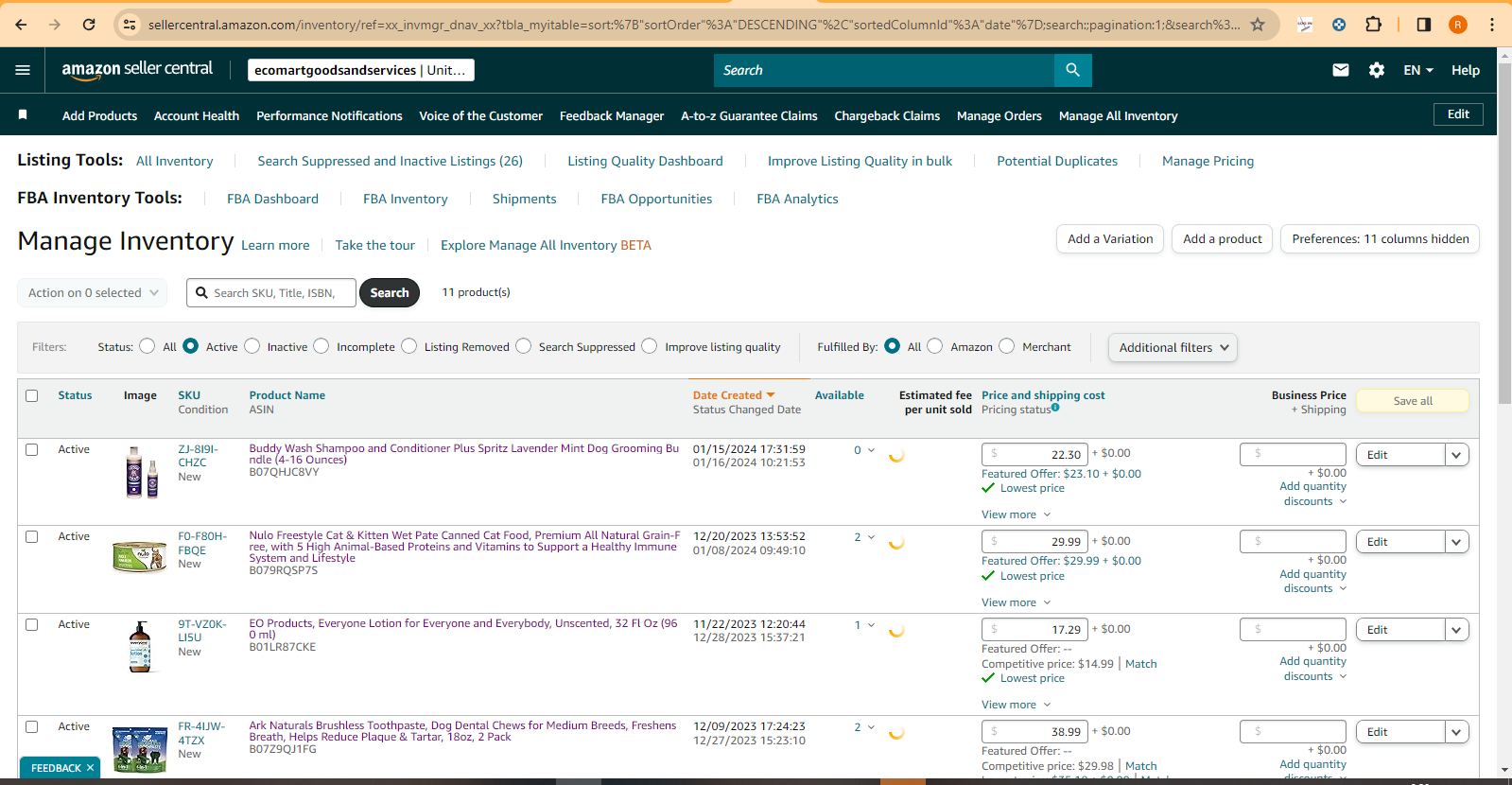Tick the select-all checkbox in the table header

point(32,395)
